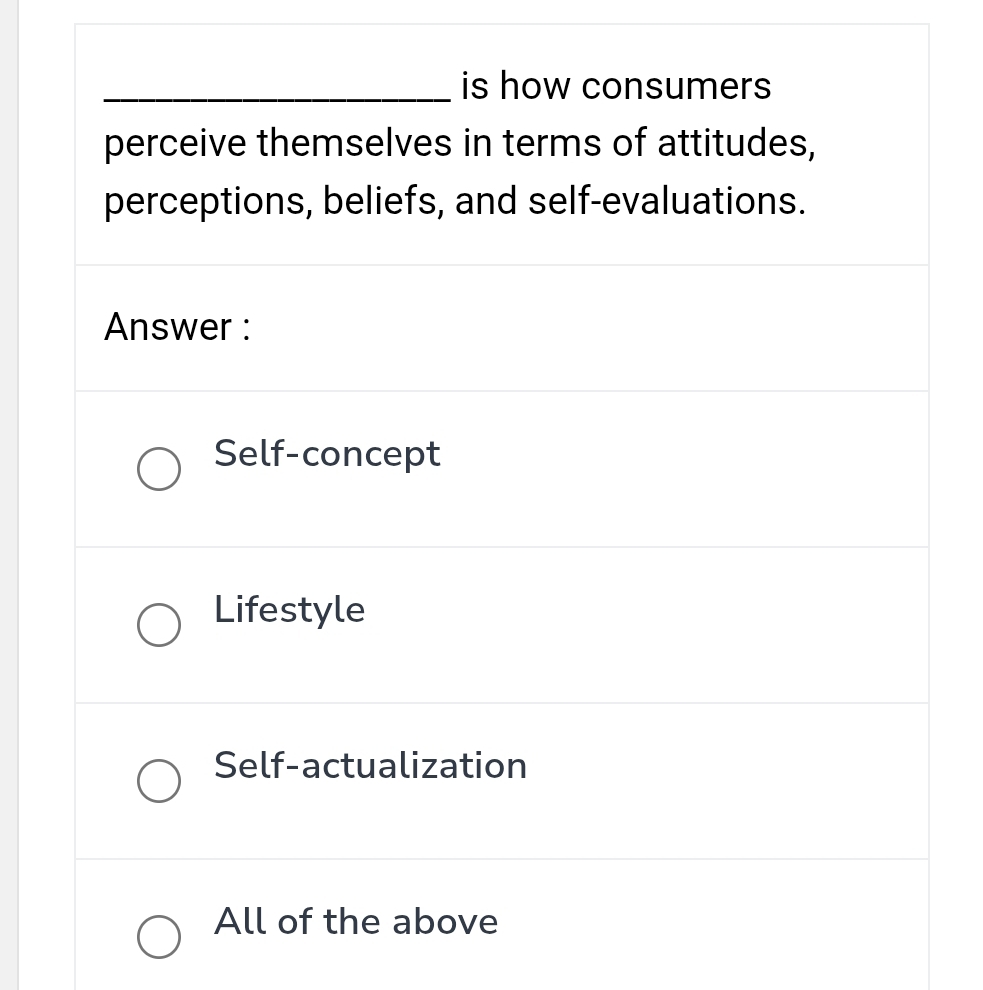Image resolution: width=983 pixels, height=990 pixels.
Task: Select the Self-concept radio button
Action: click(x=159, y=469)
